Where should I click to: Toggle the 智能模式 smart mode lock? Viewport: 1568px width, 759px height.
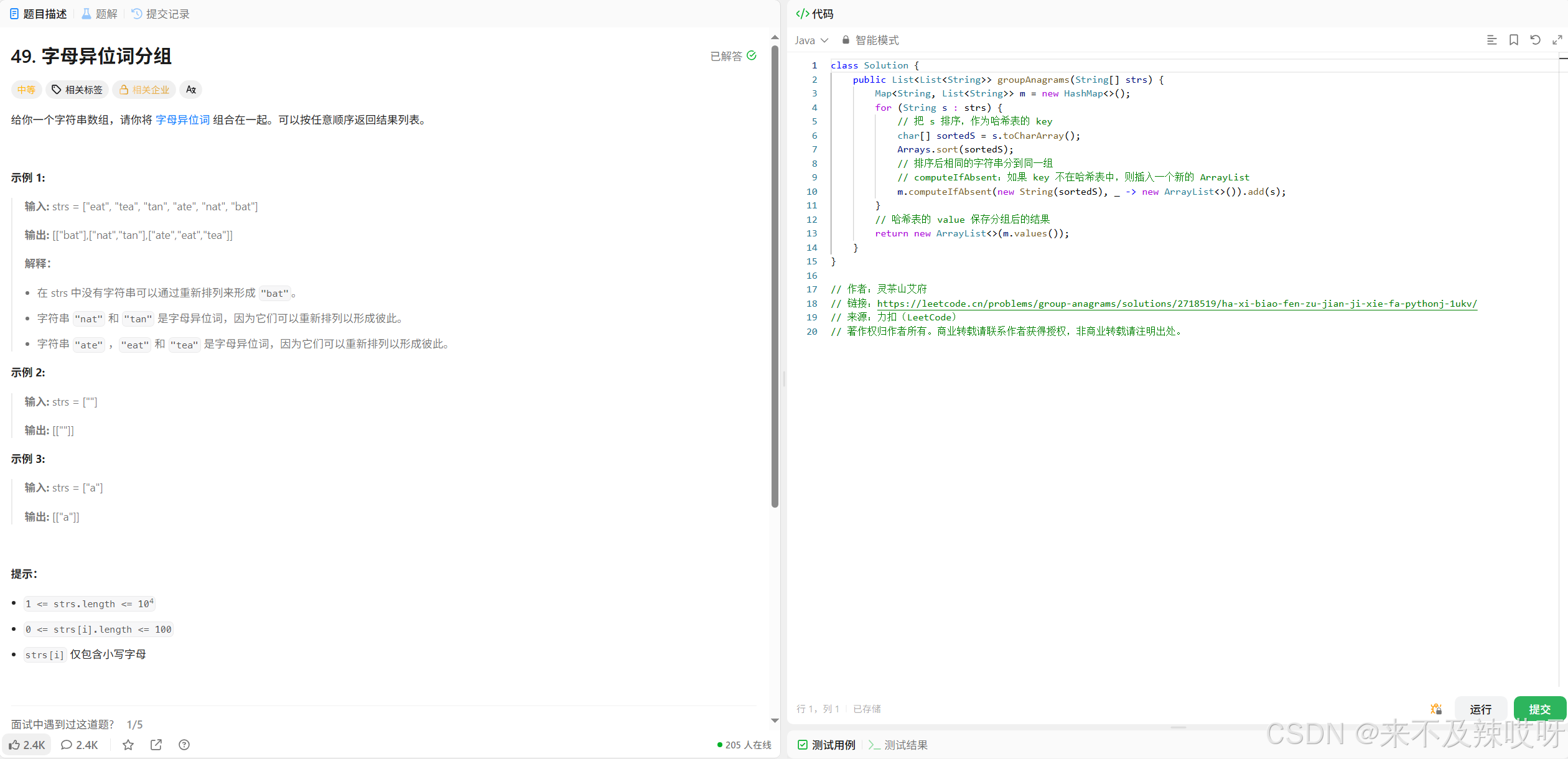[870, 40]
